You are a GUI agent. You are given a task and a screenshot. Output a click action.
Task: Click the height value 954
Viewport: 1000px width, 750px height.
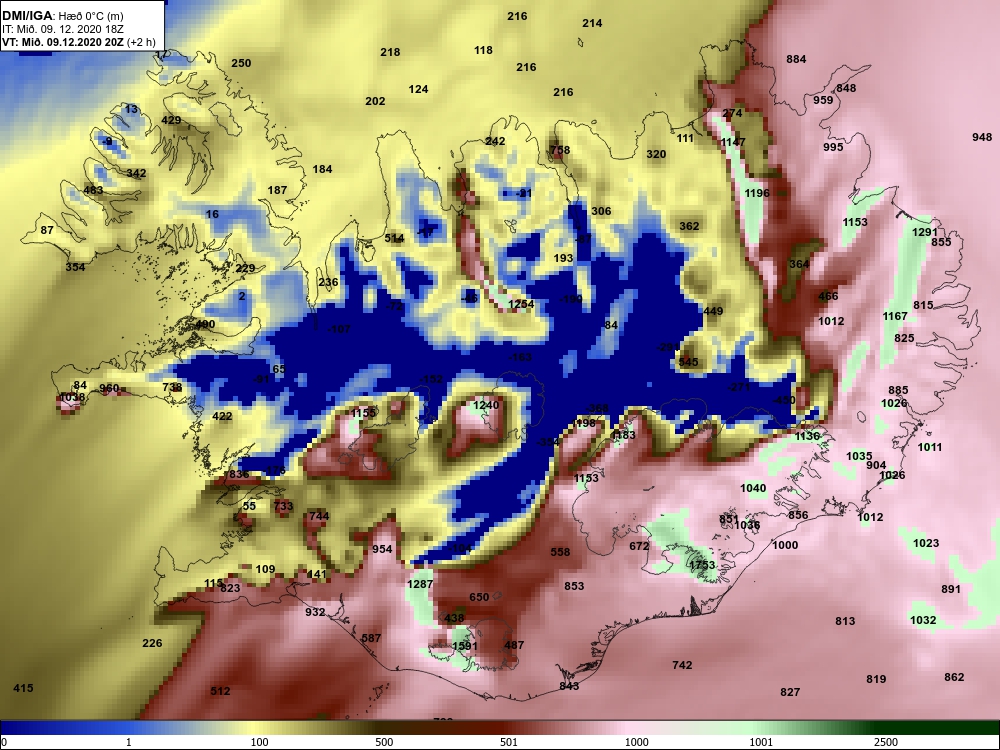[382, 550]
